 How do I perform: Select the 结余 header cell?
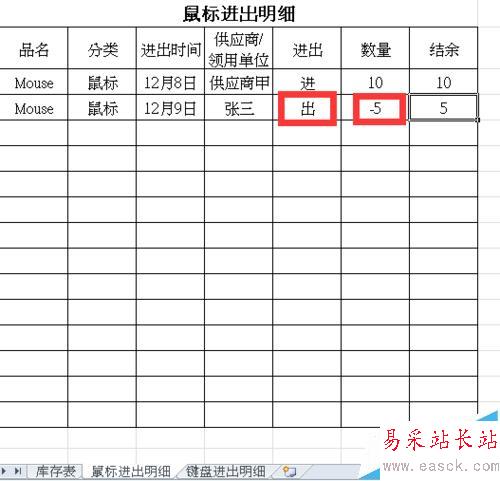[x=444, y=48]
